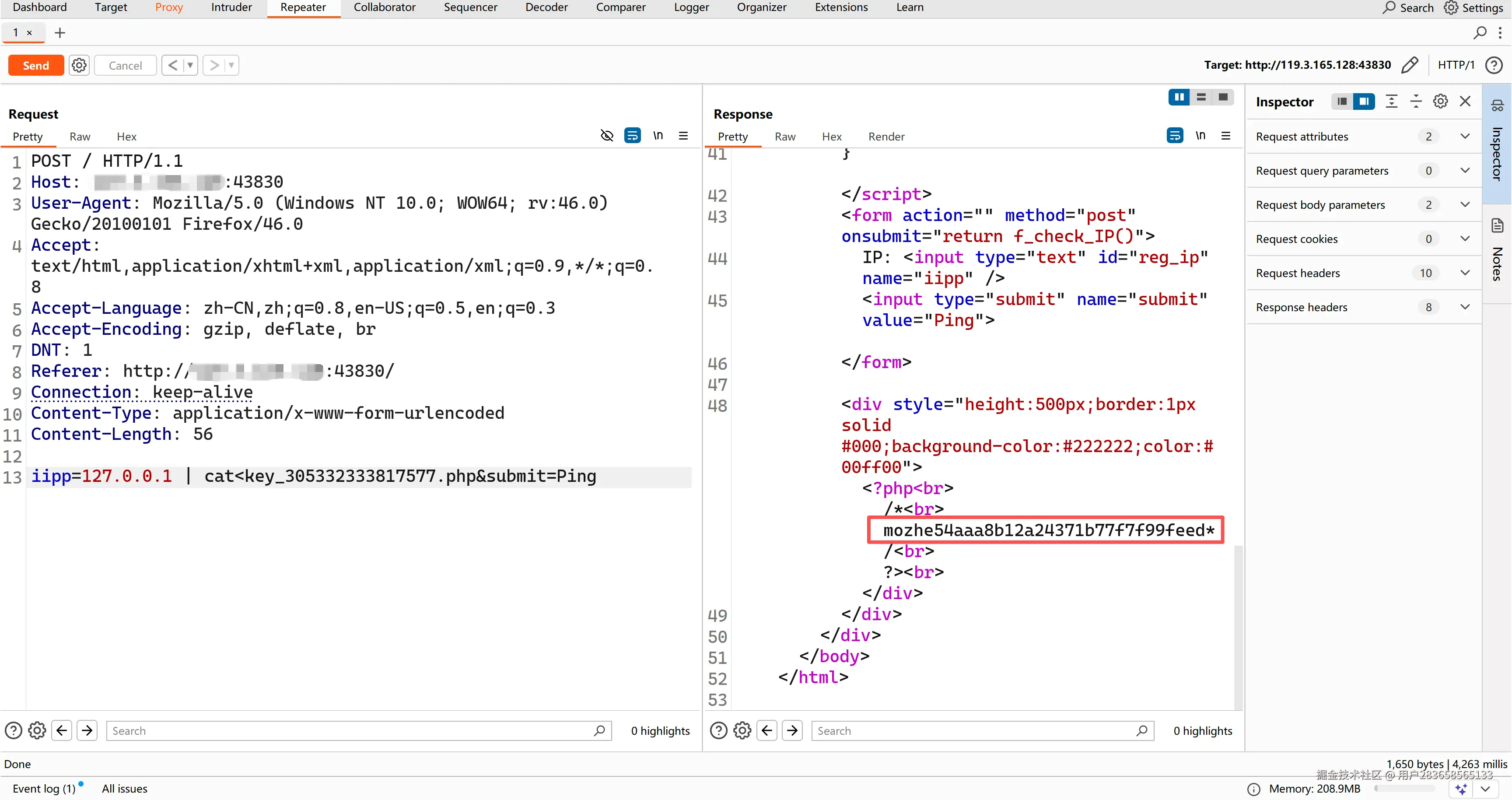Open the back history dropdown arrow
The image size is (1512, 800).
pyautogui.click(x=189, y=65)
